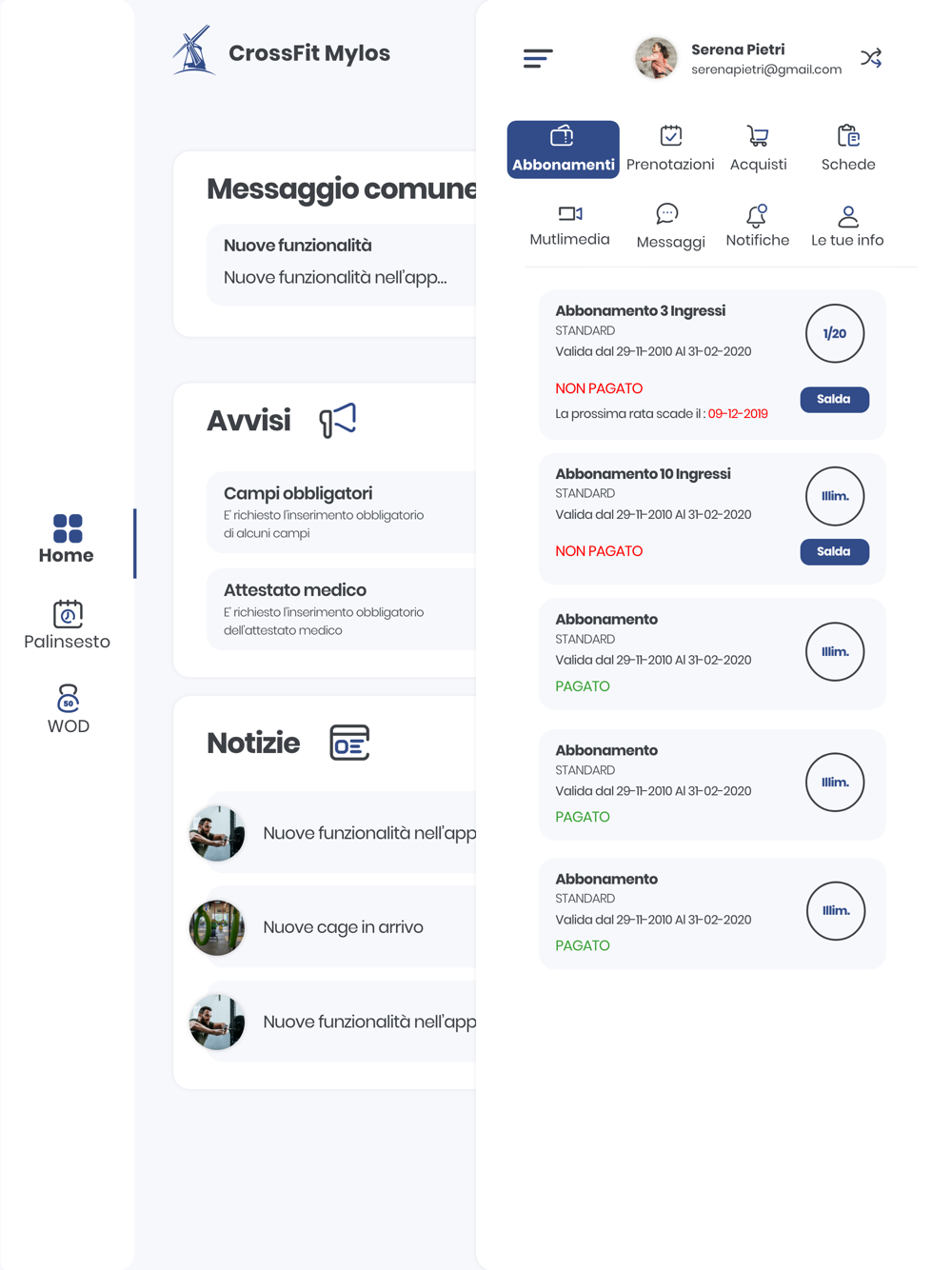Image resolution: width=952 pixels, height=1270 pixels.
Task: Open Le tue info profile
Action: 847,227
